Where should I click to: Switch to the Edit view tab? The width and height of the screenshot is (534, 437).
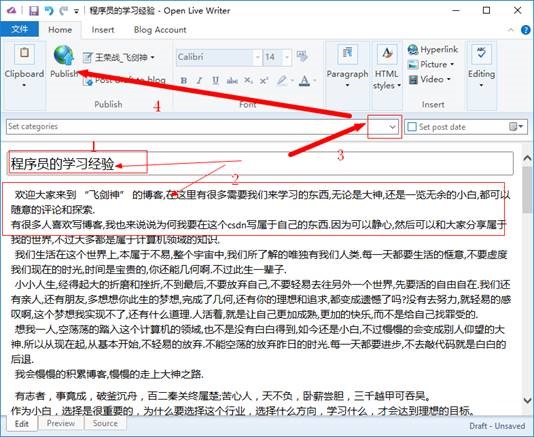(x=21, y=423)
